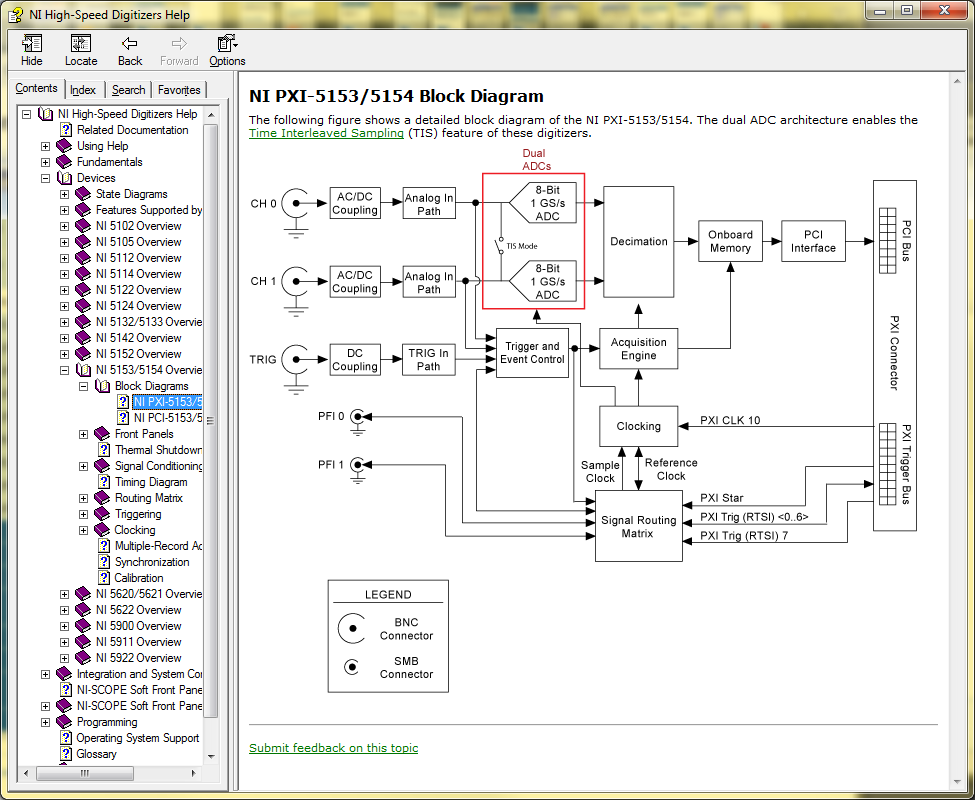Click Submit feedback on this topic link
The height and width of the screenshot is (800, 975).
[x=333, y=748]
